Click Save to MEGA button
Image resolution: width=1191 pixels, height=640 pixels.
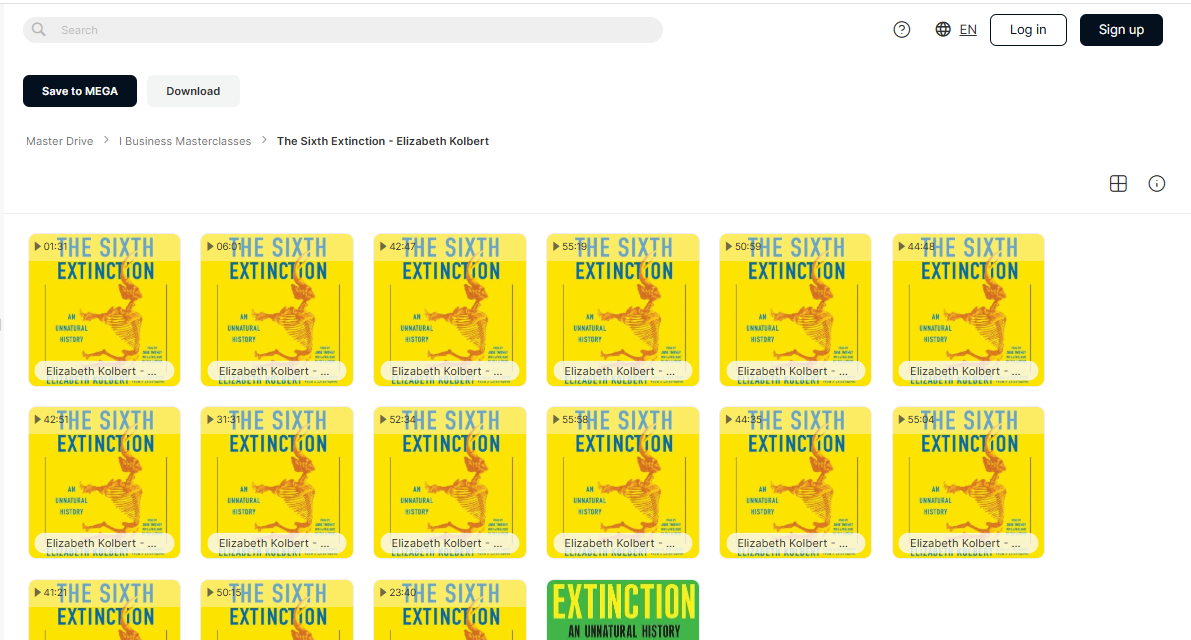(80, 91)
